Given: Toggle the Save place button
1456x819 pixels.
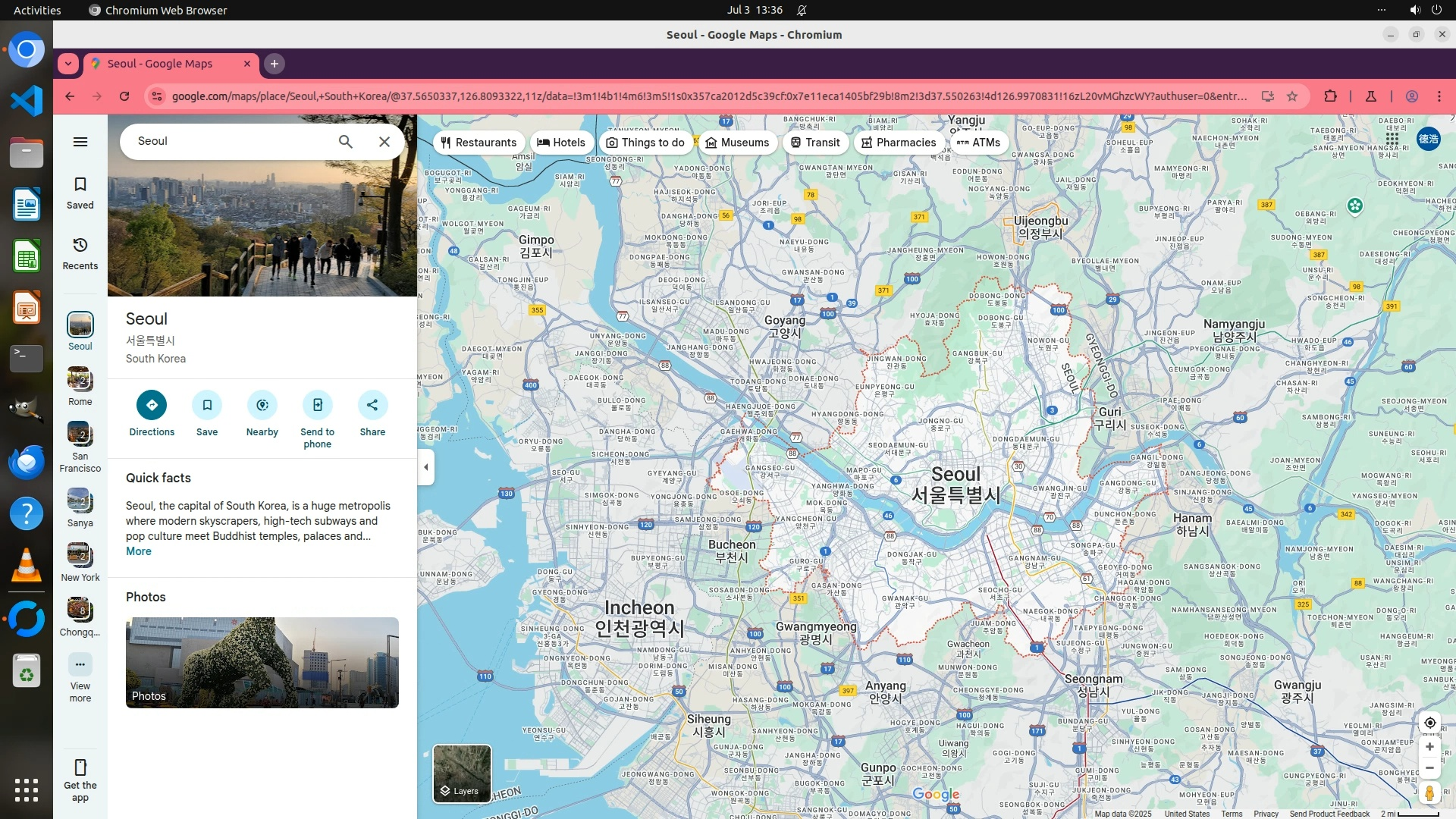Looking at the screenshot, I should click(x=207, y=405).
